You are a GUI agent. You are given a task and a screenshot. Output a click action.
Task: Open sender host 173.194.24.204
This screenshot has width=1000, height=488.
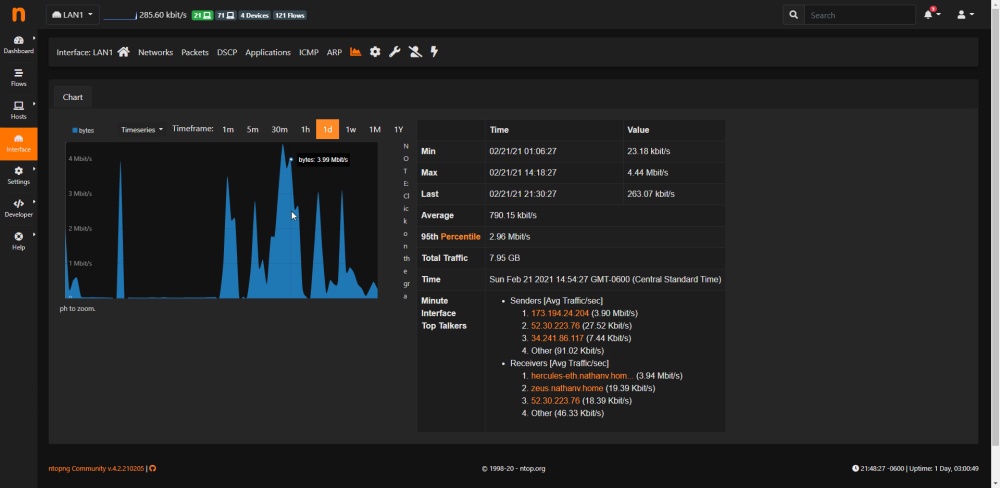(x=560, y=313)
